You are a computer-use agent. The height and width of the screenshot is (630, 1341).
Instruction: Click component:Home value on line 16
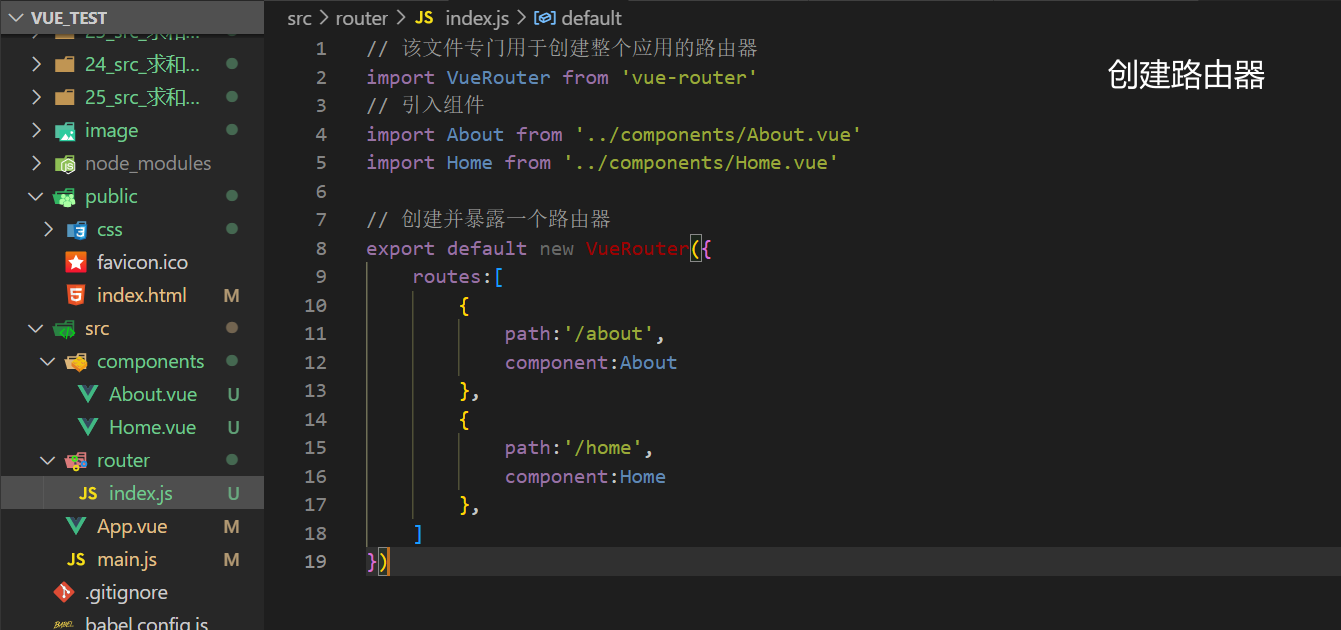[643, 476]
